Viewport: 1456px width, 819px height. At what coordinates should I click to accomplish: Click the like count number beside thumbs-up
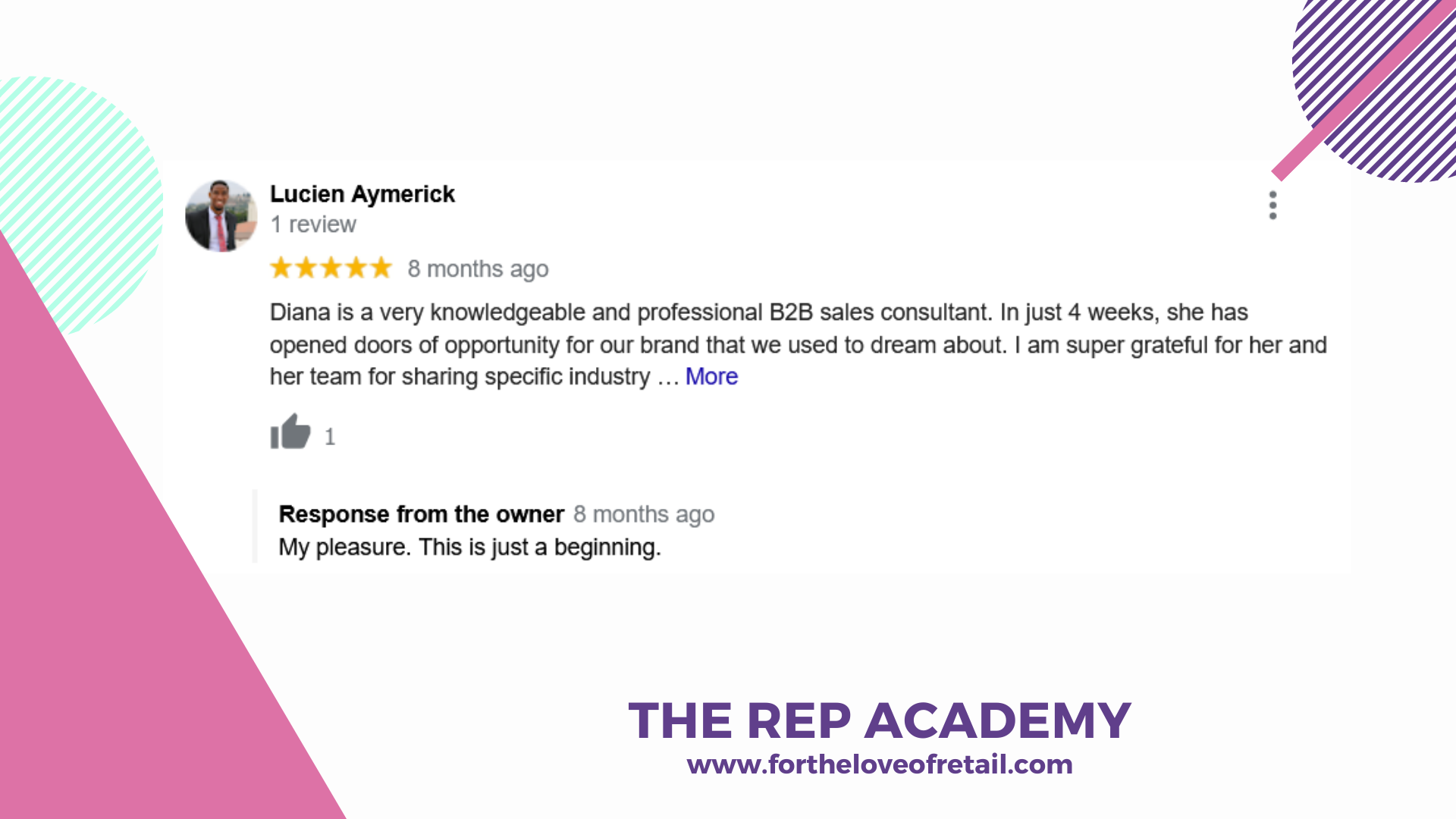coord(329,437)
